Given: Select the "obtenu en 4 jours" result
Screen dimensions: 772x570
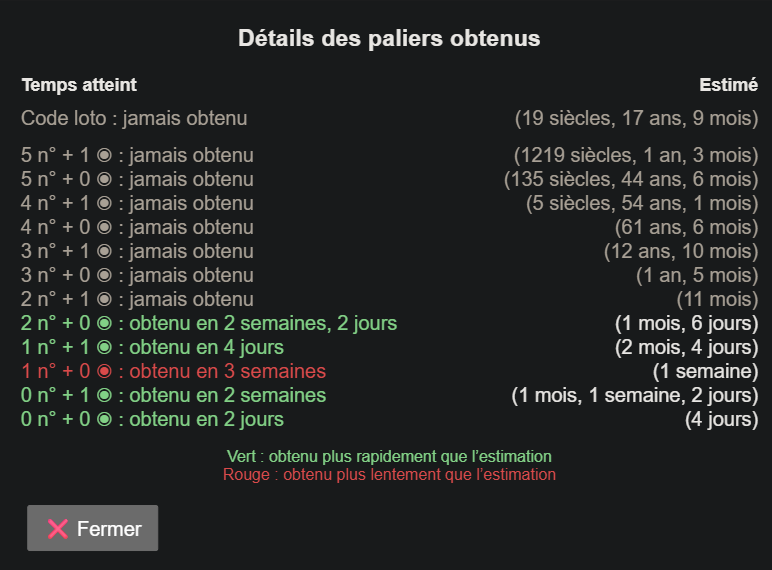Looking at the screenshot, I should 206,347.
